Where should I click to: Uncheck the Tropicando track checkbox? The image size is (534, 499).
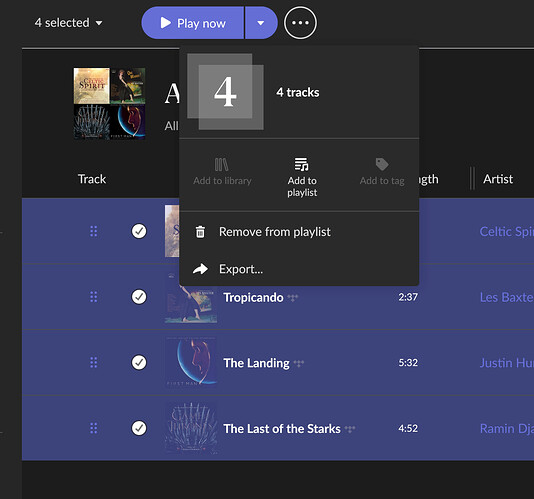point(139,297)
